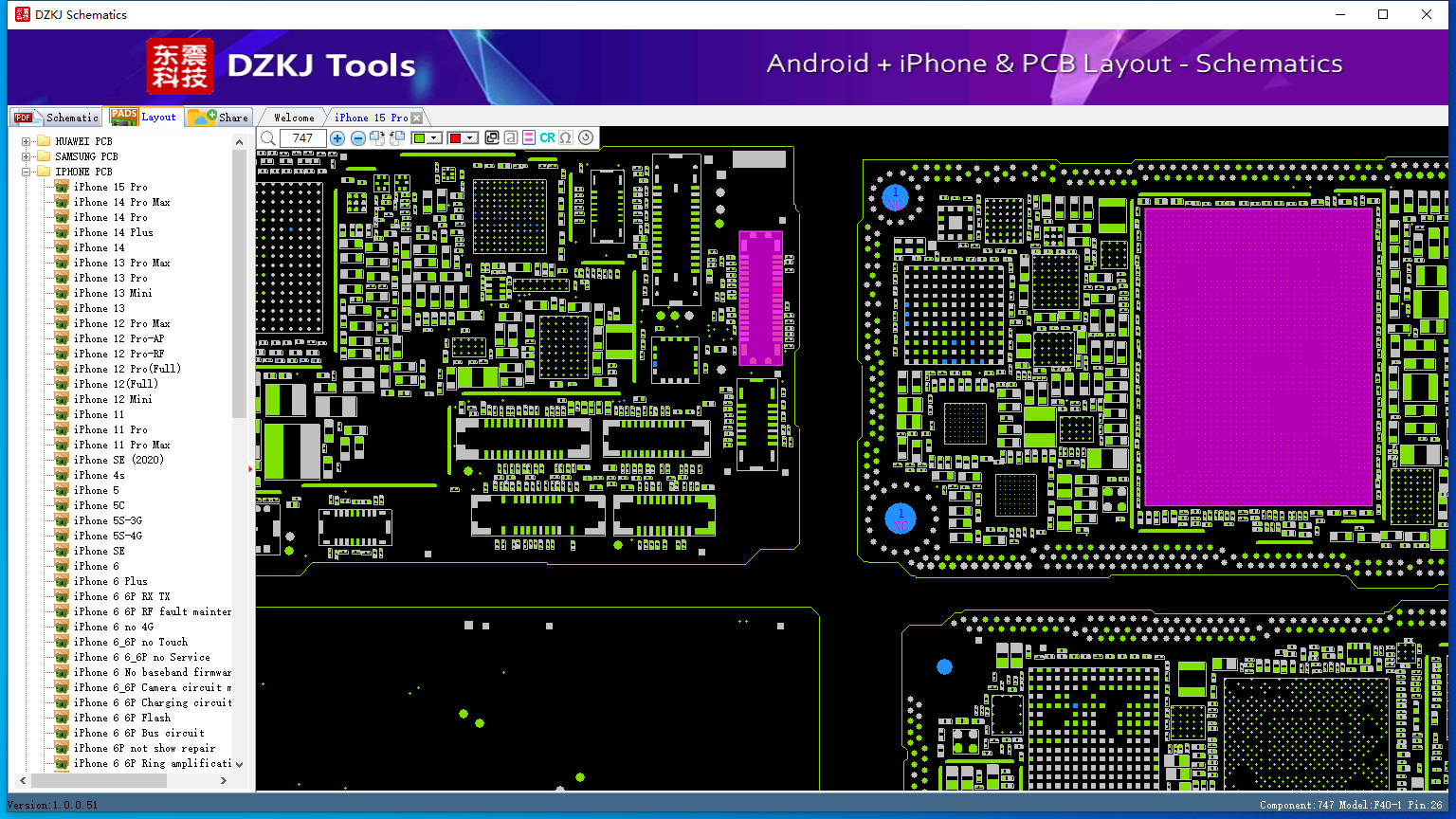Open the iPhone 4s entry
The image size is (1456, 819).
(100, 475)
